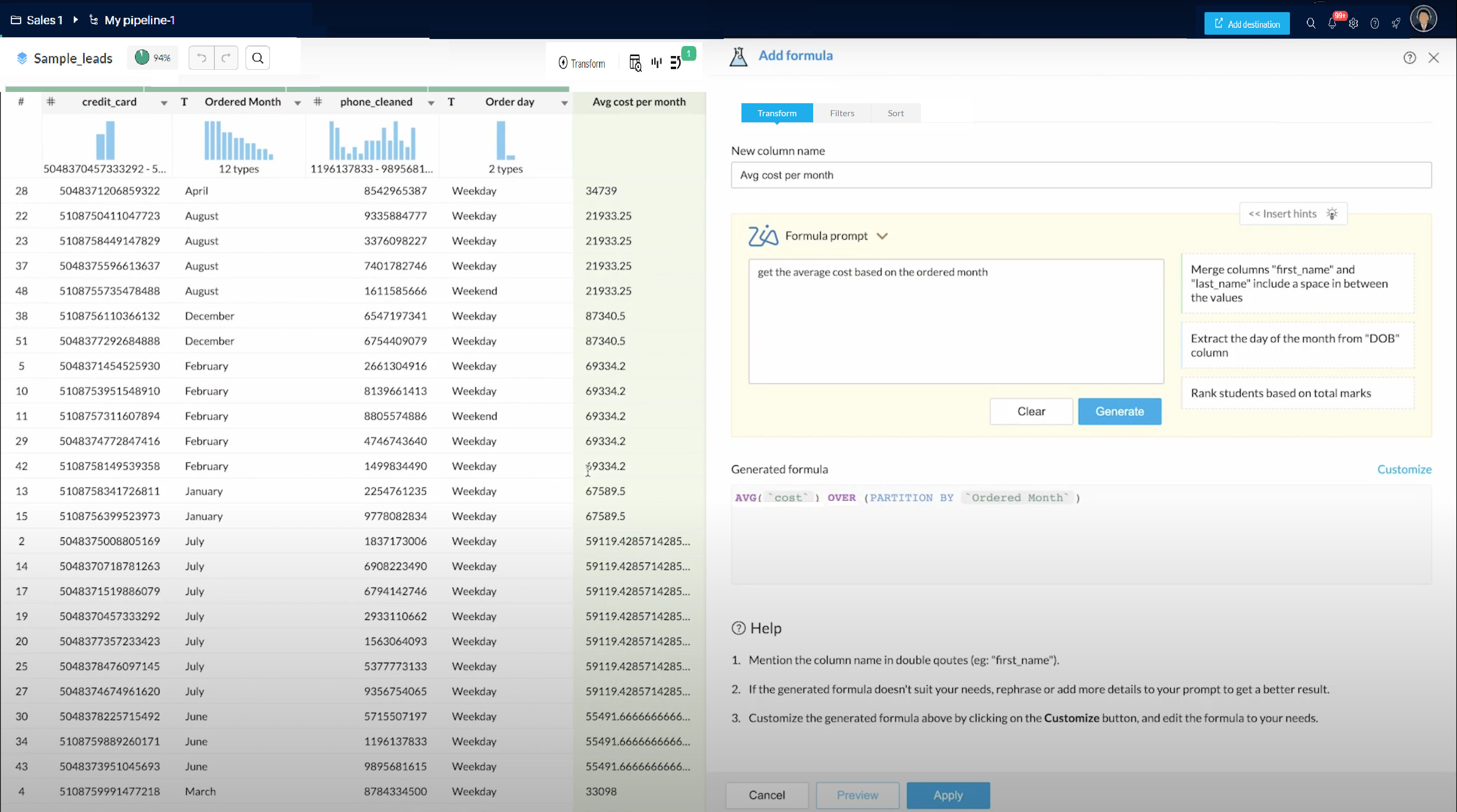The width and height of the screenshot is (1457, 812).
Task: Open the Transform menu in toolbar
Action: tap(581, 63)
